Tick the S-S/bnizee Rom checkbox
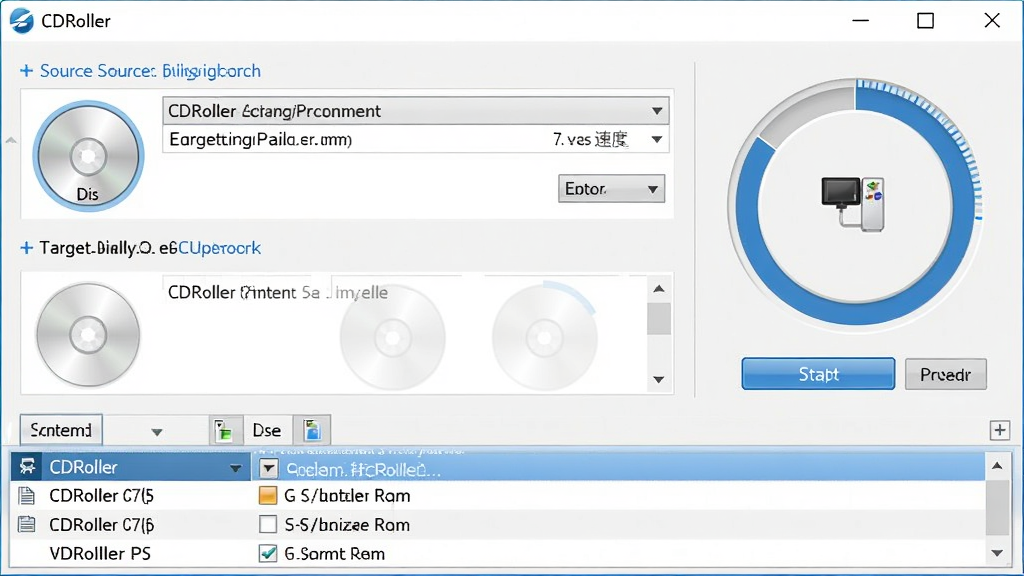The height and width of the screenshot is (576, 1024). point(268,524)
